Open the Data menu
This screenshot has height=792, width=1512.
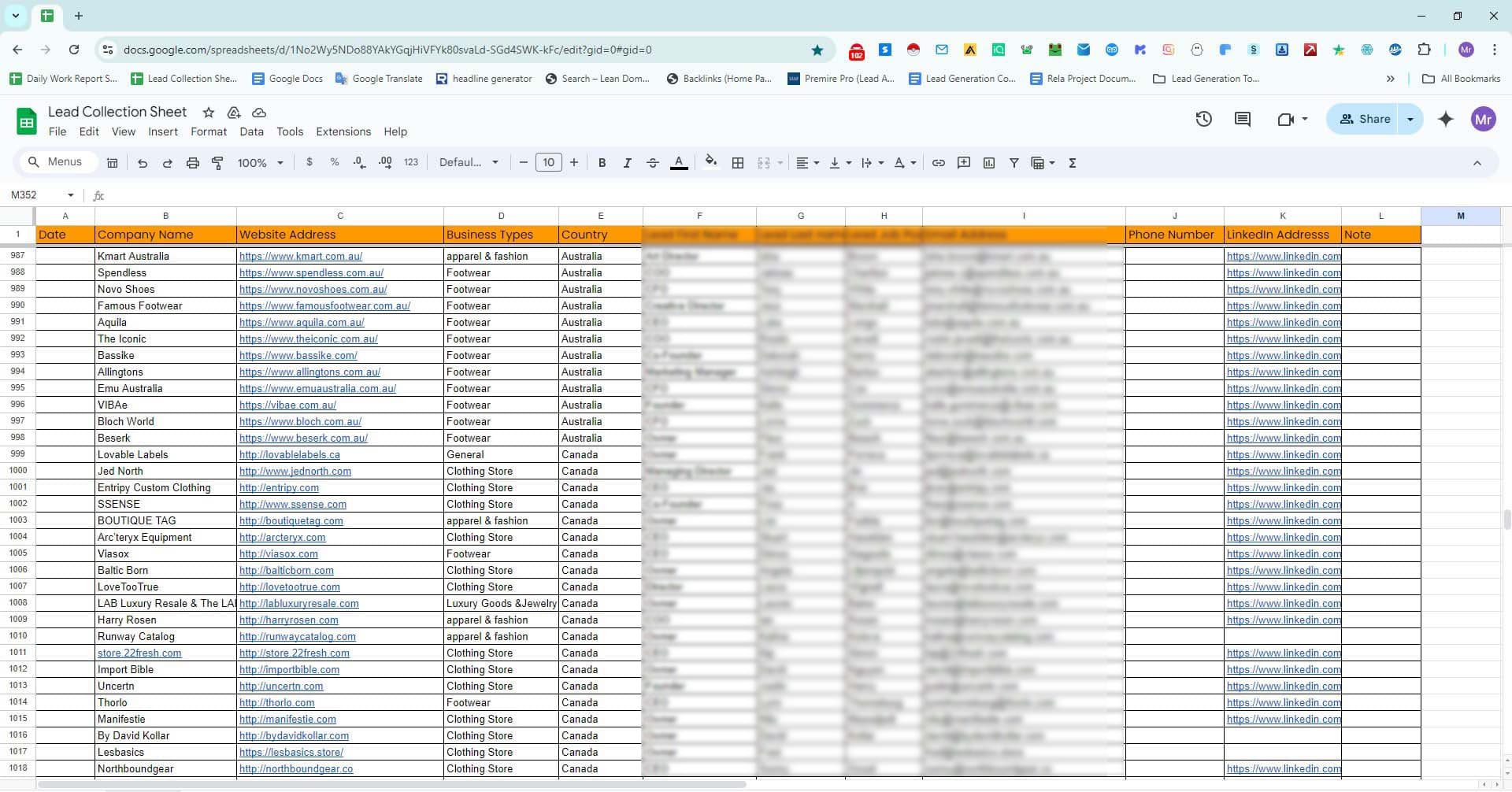[252, 132]
